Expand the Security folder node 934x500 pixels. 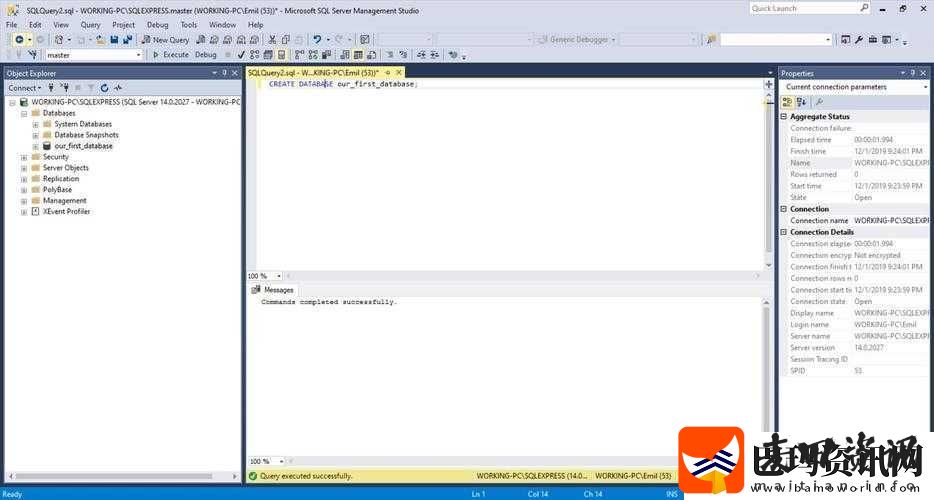pyautogui.click(x=24, y=157)
